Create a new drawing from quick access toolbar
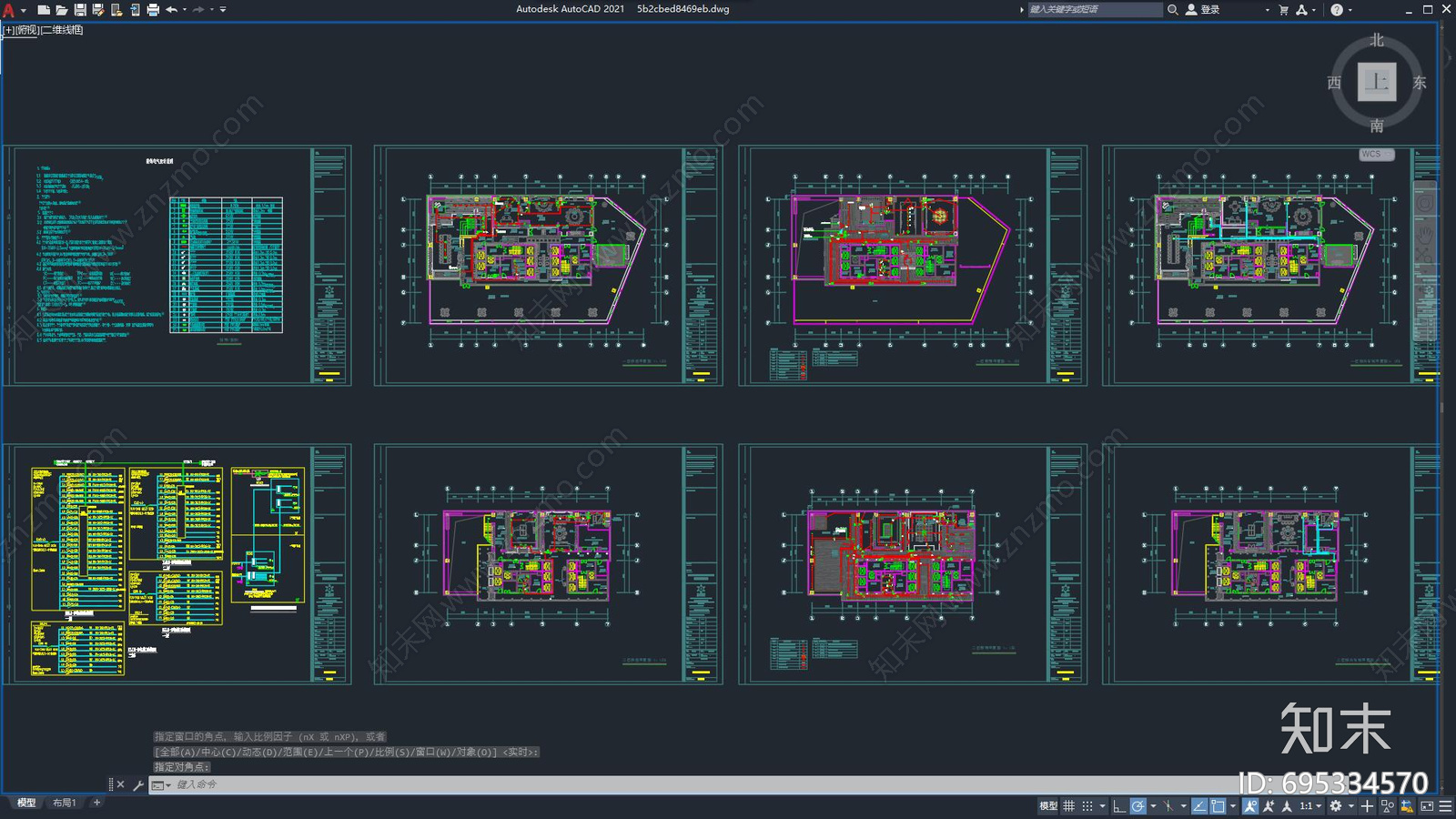This screenshot has width=1456, height=819. (x=44, y=10)
